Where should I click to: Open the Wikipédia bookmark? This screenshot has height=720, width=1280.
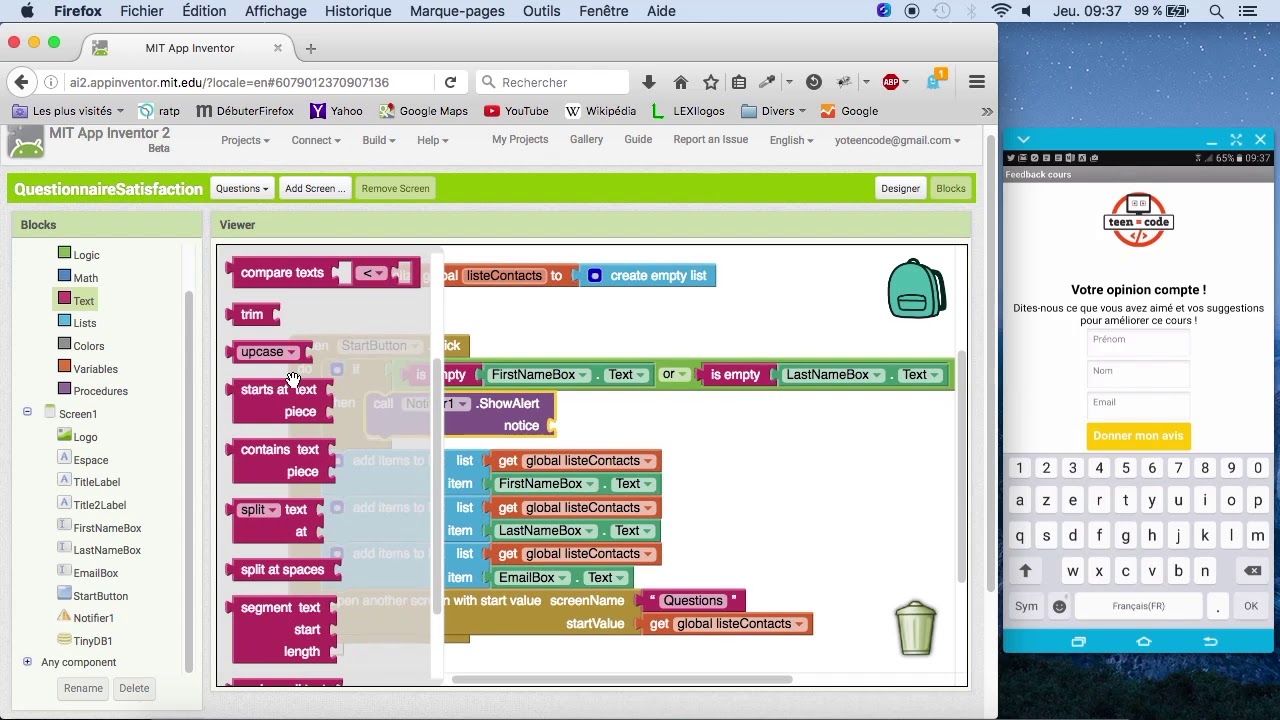(x=600, y=111)
